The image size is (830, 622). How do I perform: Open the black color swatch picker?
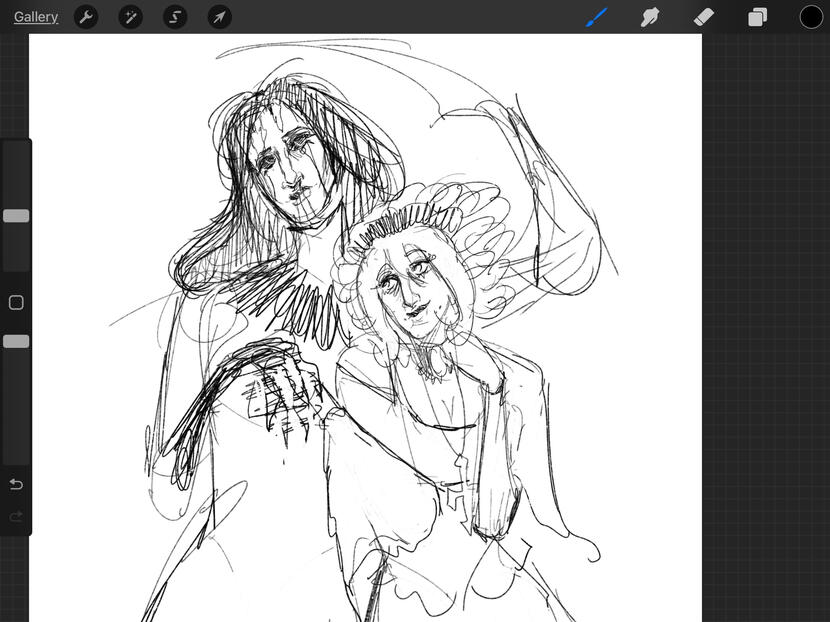point(811,17)
